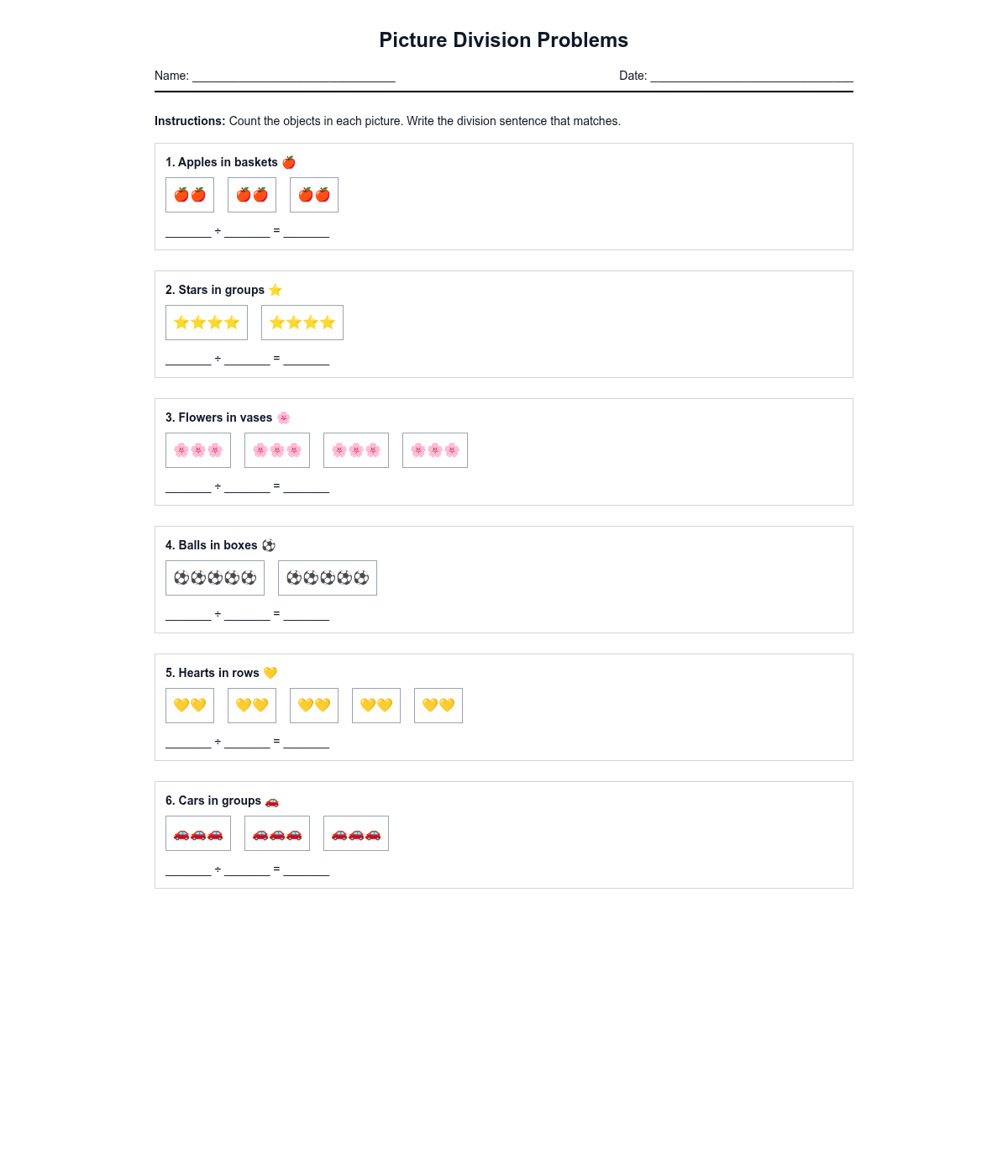Click the first blank in the apples equation
1008x1176 pixels.
click(x=188, y=231)
